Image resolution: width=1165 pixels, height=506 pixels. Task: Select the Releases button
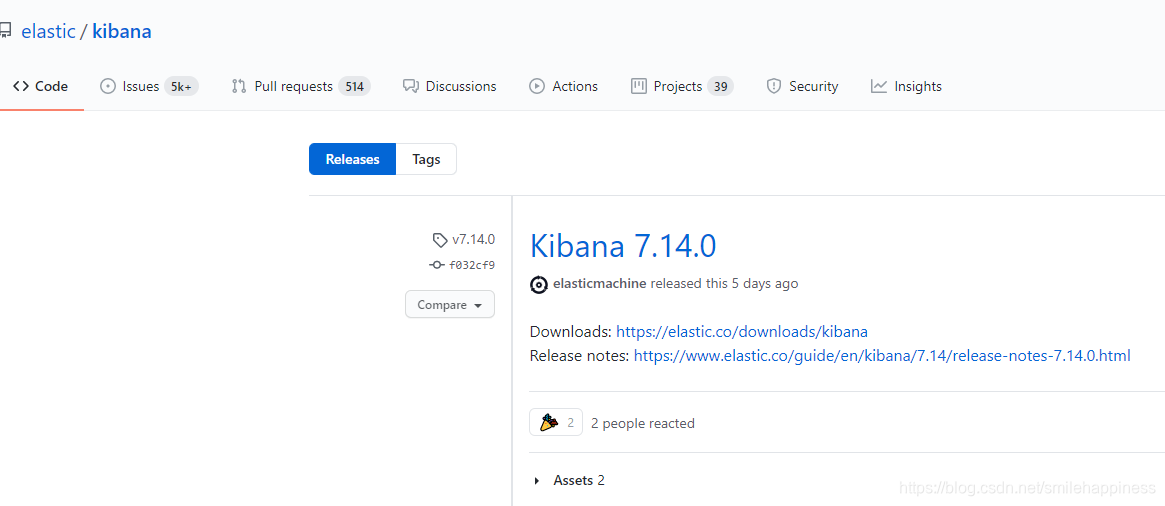coord(352,159)
